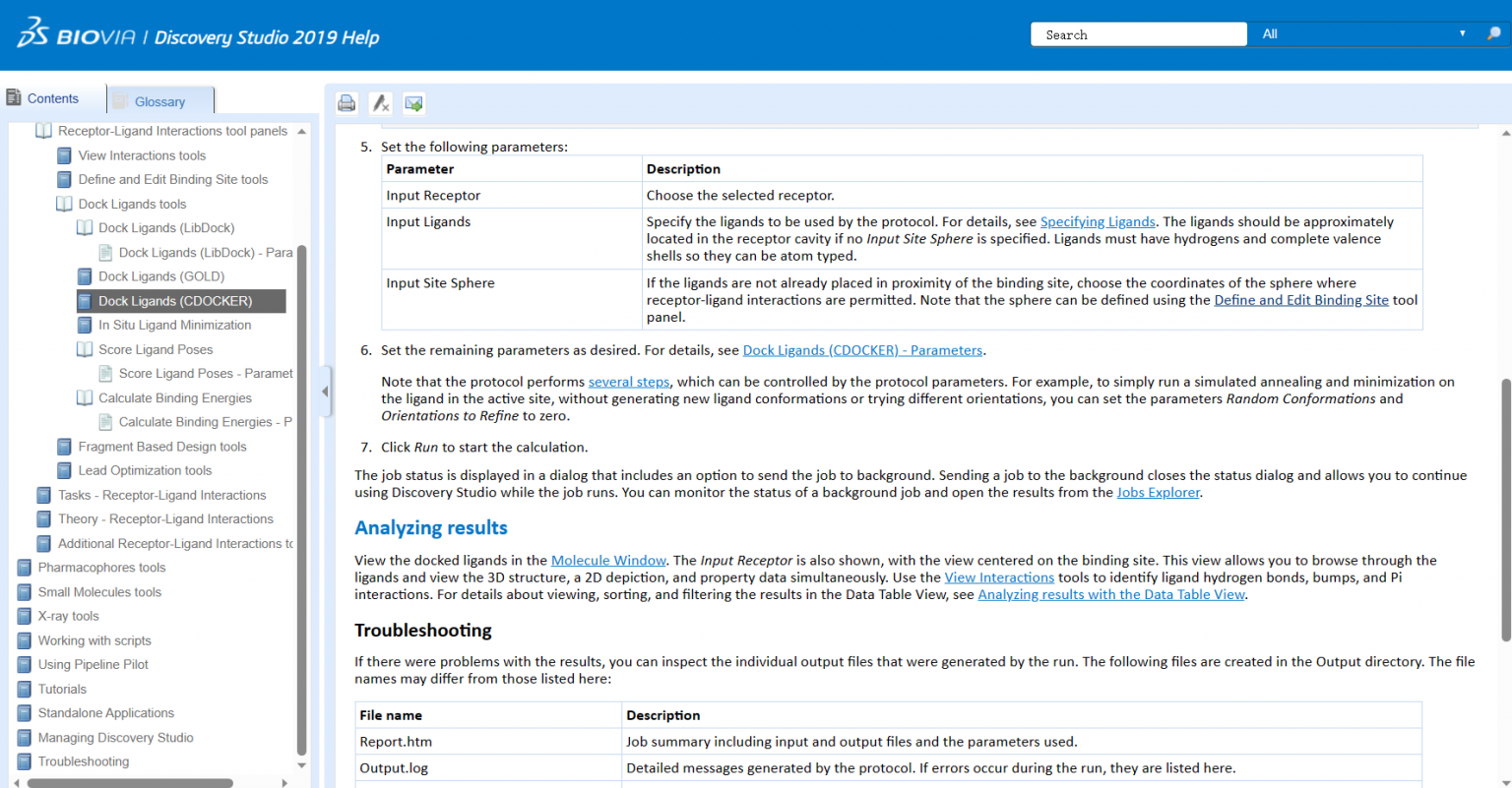Click the book icon beside Tutorials

click(x=25, y=689)
